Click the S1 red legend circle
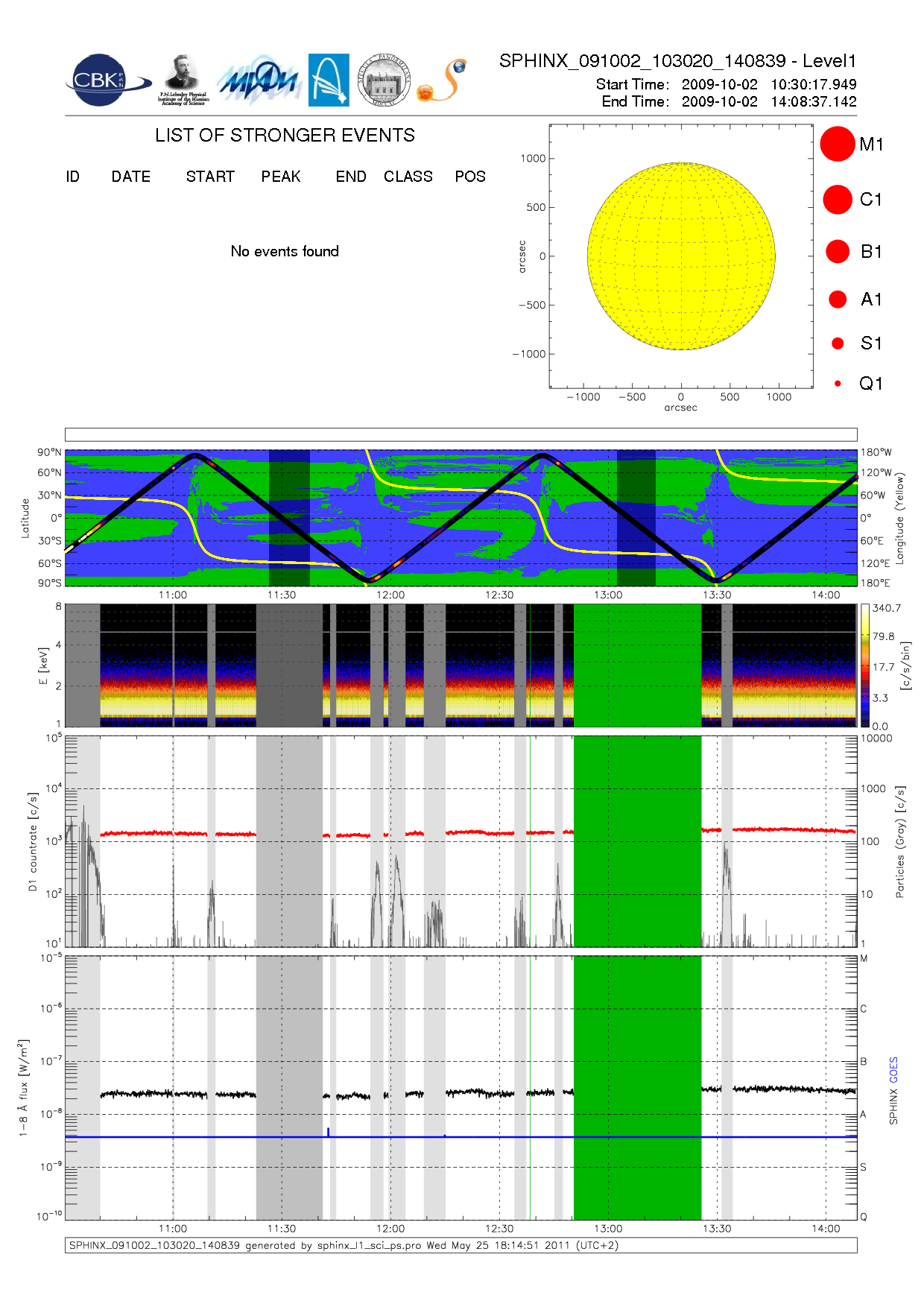Screen dimensions: 924x1307 coord(838,343)
